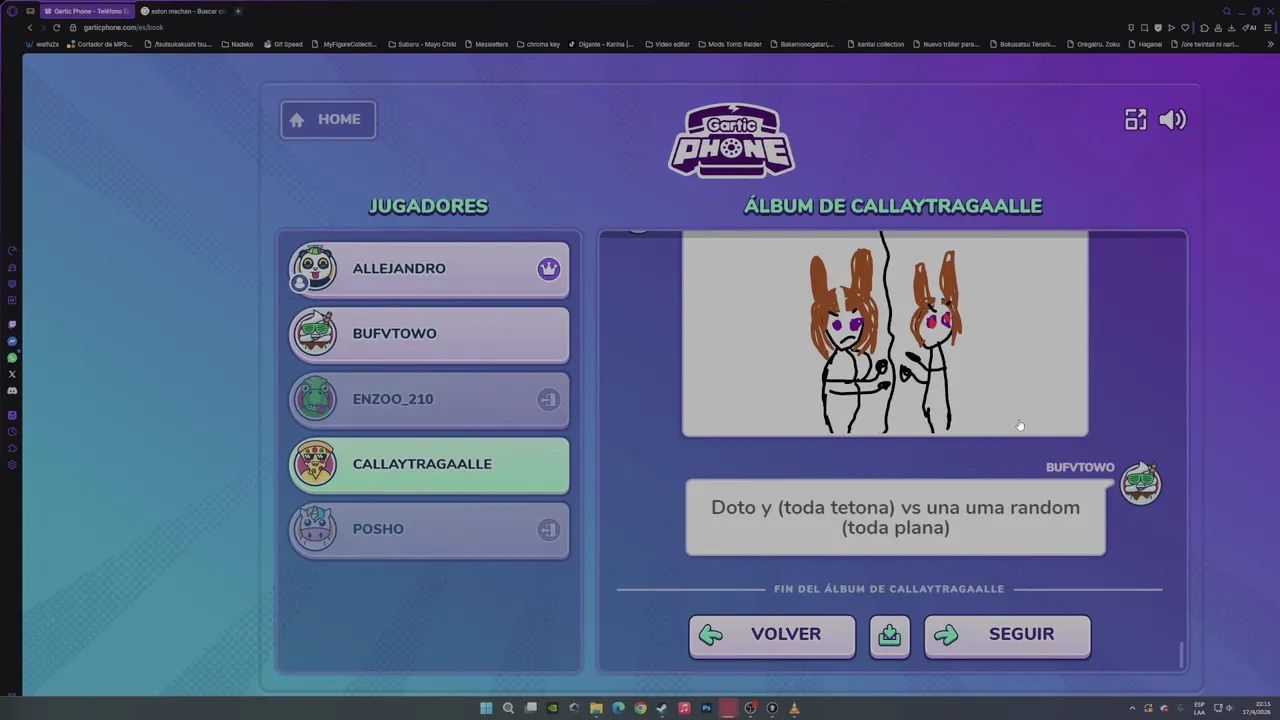The height and width of the screenshot is (720, 1280).
Task: Expand the system tray hidden icons chevron
Action: pyautogui.click(x=1132, y=708)
